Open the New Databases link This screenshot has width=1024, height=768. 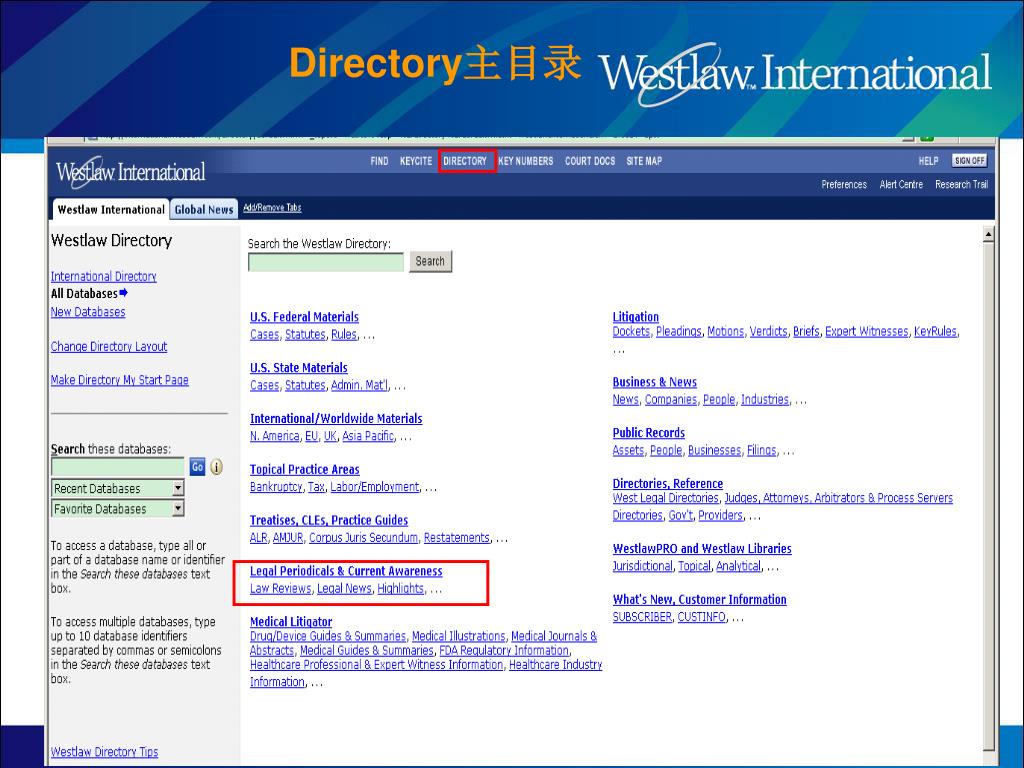click(x=88, y=312)
